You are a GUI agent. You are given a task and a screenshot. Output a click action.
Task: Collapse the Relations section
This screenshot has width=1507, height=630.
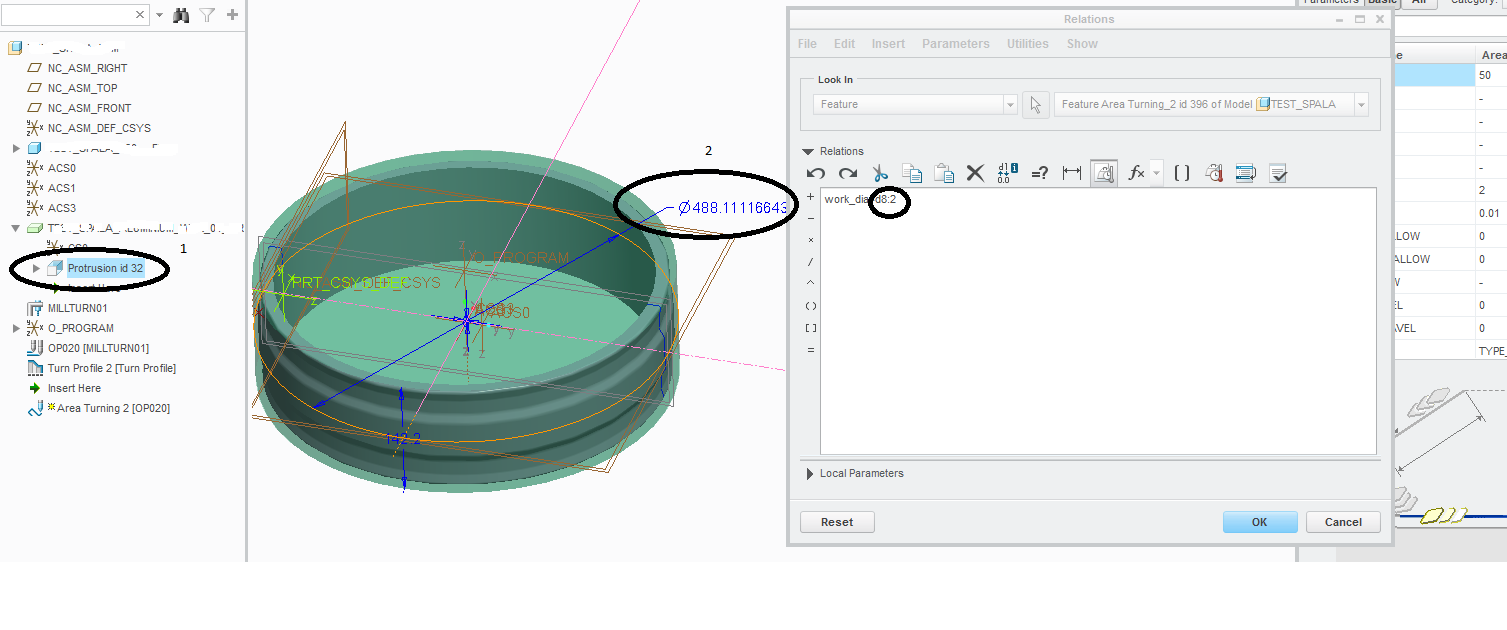(x=808, y=152)
